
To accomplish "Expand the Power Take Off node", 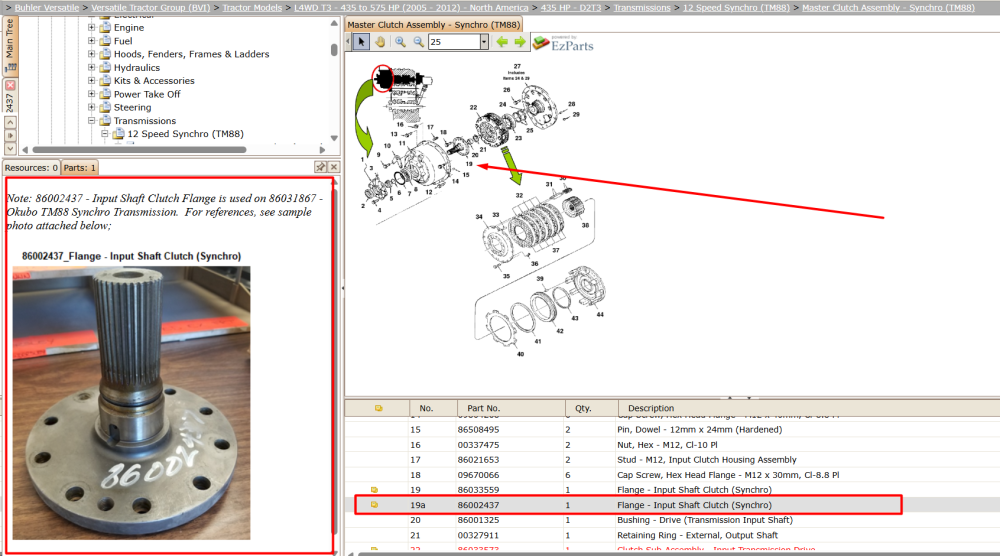I will click(91, 94).
